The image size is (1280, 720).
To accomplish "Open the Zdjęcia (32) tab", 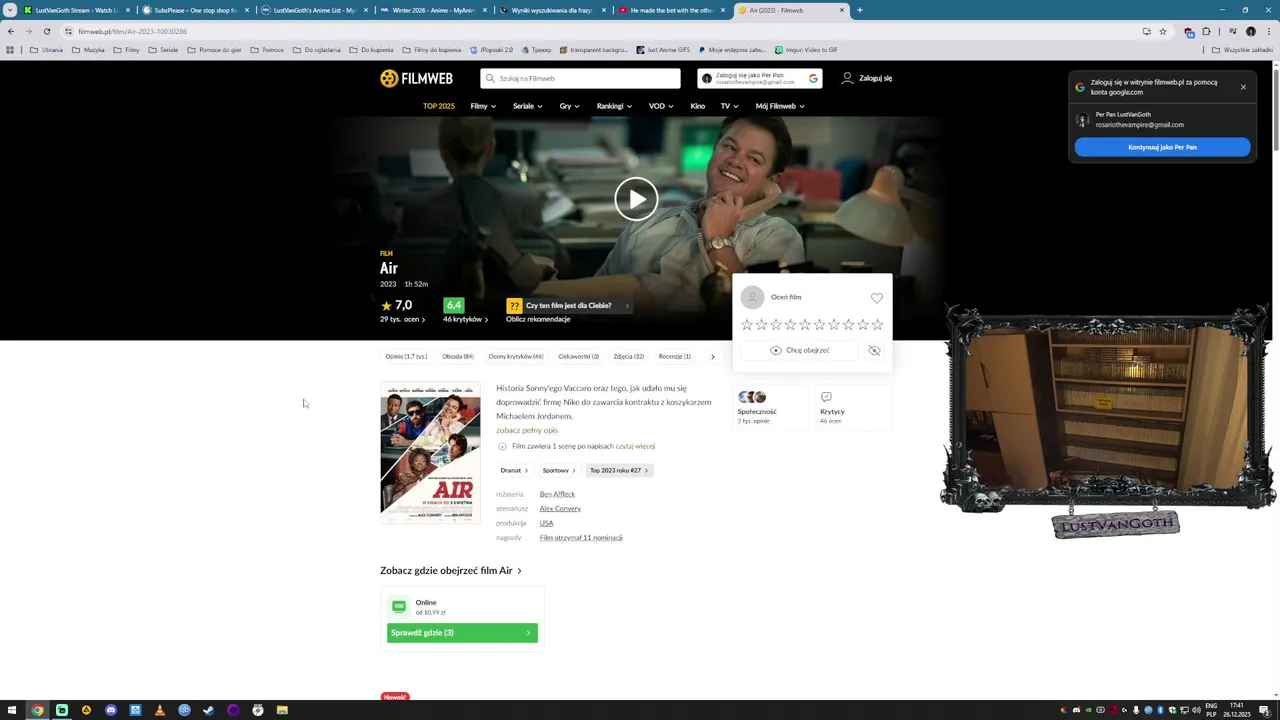I will click(629, 356).
